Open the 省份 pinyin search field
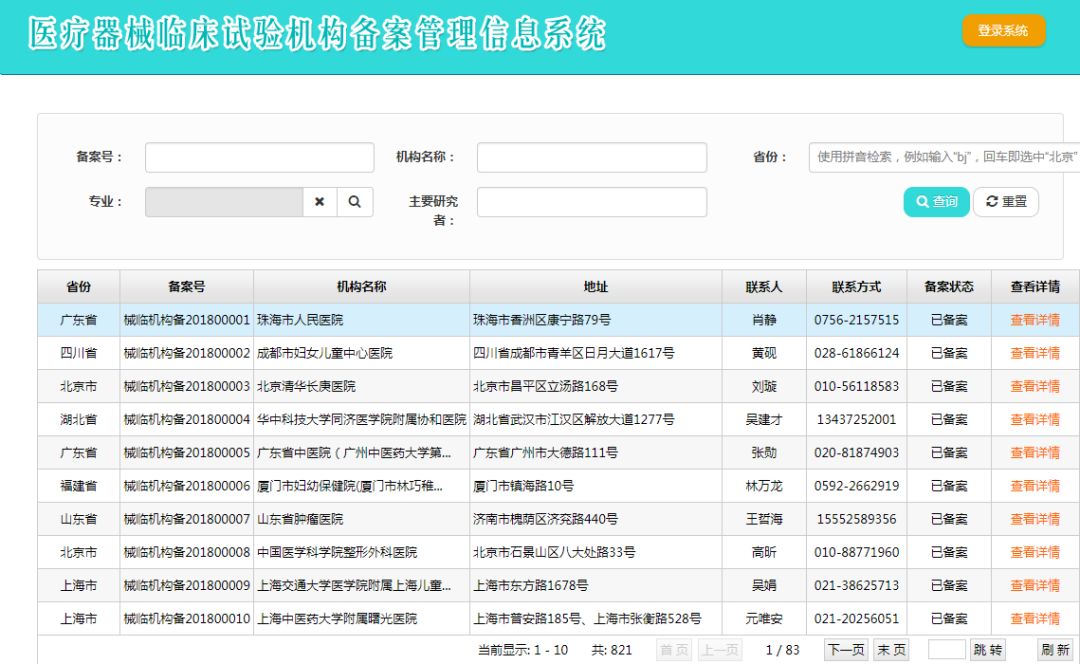The height and width of the screenshot is (664, 1080). point(944,157)
